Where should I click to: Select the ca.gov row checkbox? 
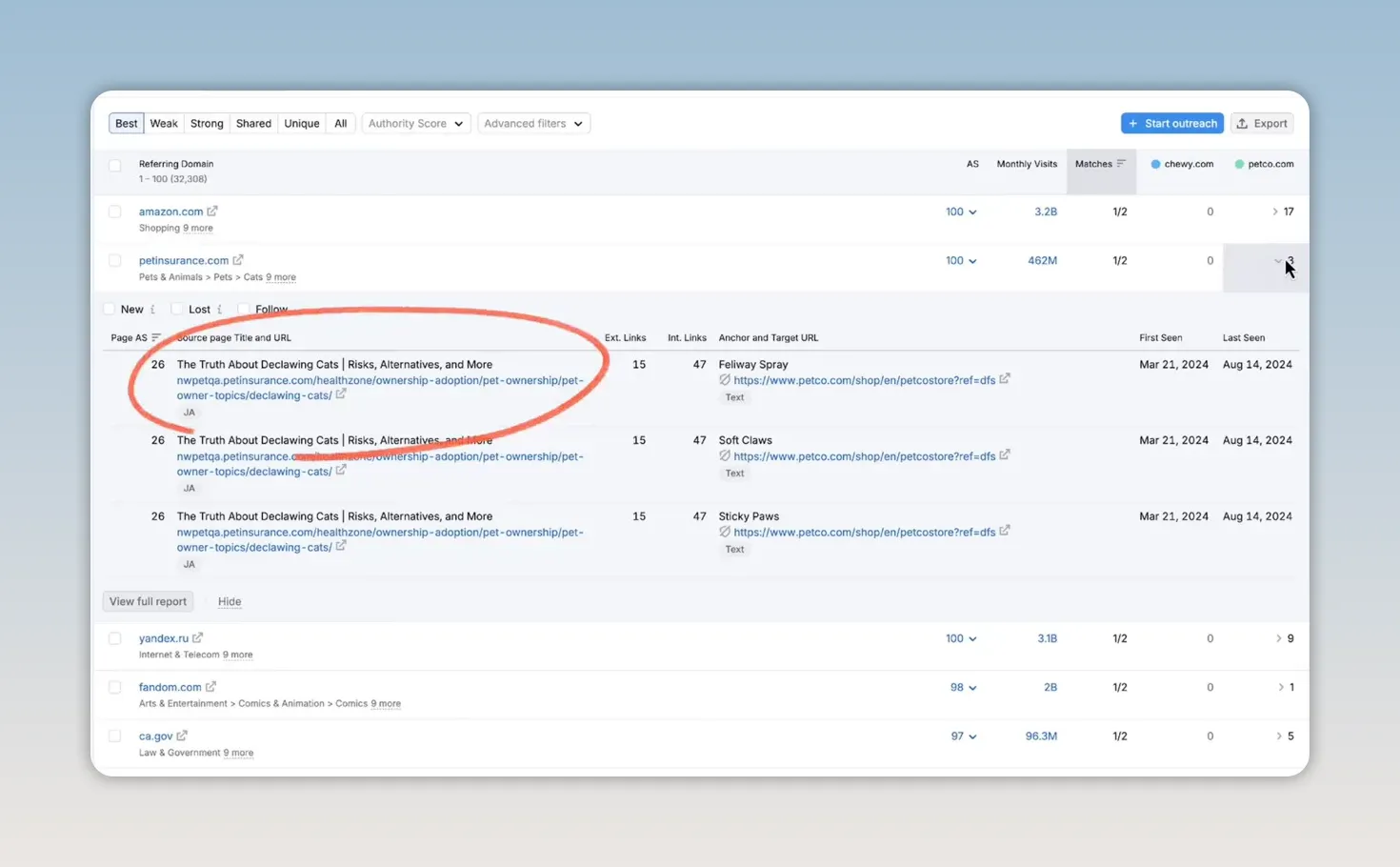pos(115,736)
